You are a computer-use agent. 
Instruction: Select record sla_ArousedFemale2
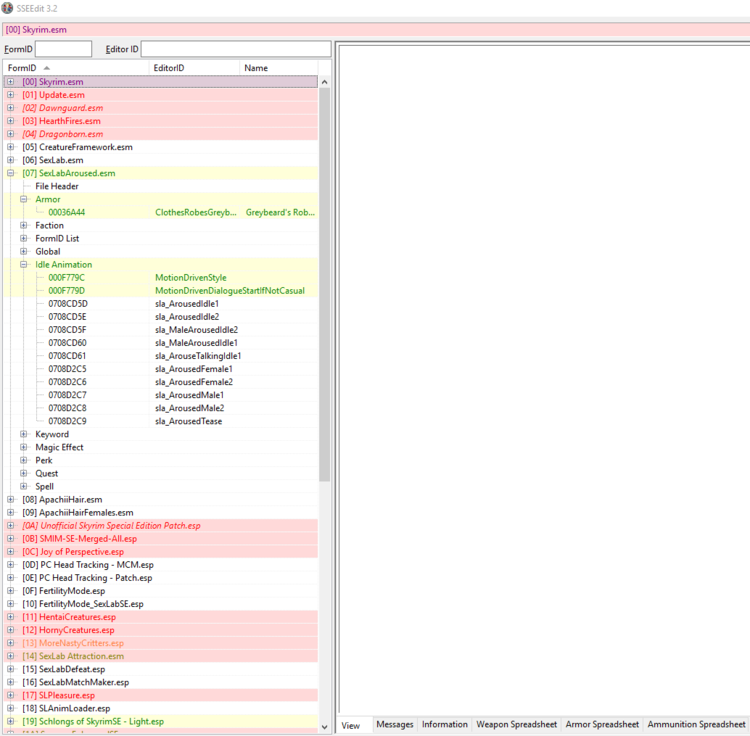161,382
